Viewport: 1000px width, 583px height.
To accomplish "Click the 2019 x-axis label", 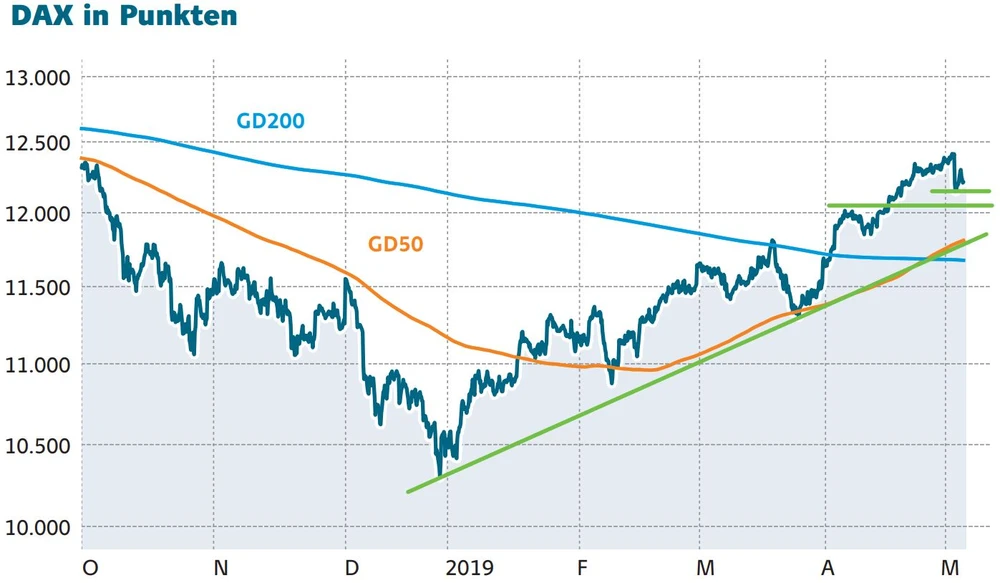I will click(x=468, y=568).
